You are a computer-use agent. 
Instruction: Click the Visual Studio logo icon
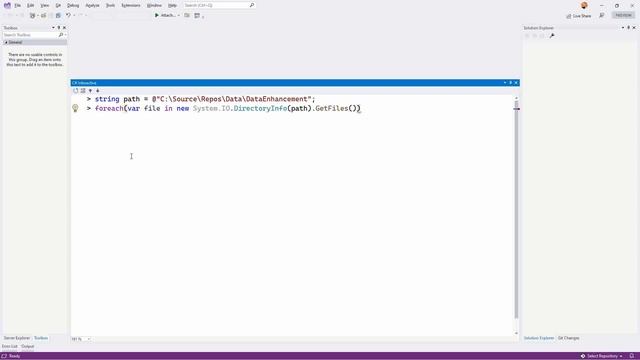coord(7,5)
